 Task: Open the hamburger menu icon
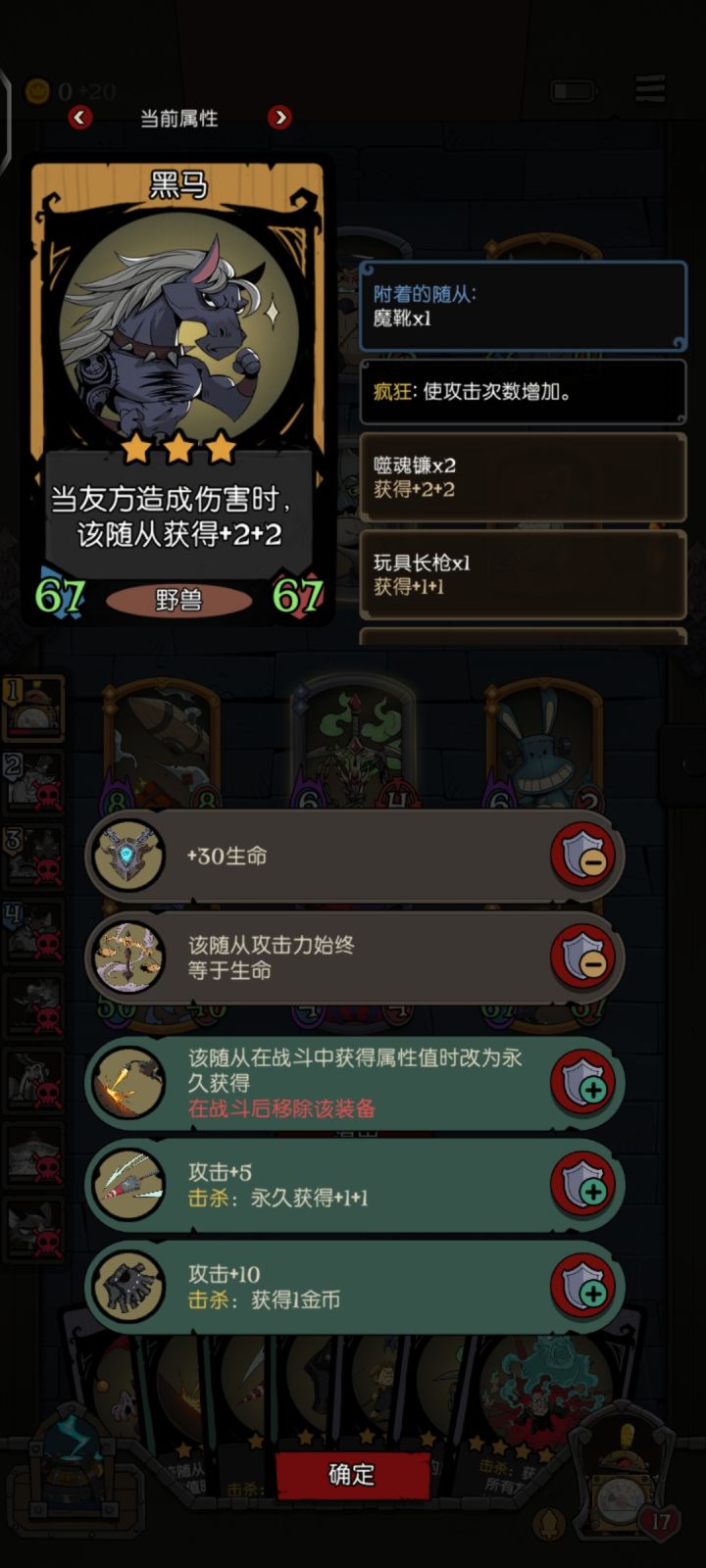tap(650, 88)
